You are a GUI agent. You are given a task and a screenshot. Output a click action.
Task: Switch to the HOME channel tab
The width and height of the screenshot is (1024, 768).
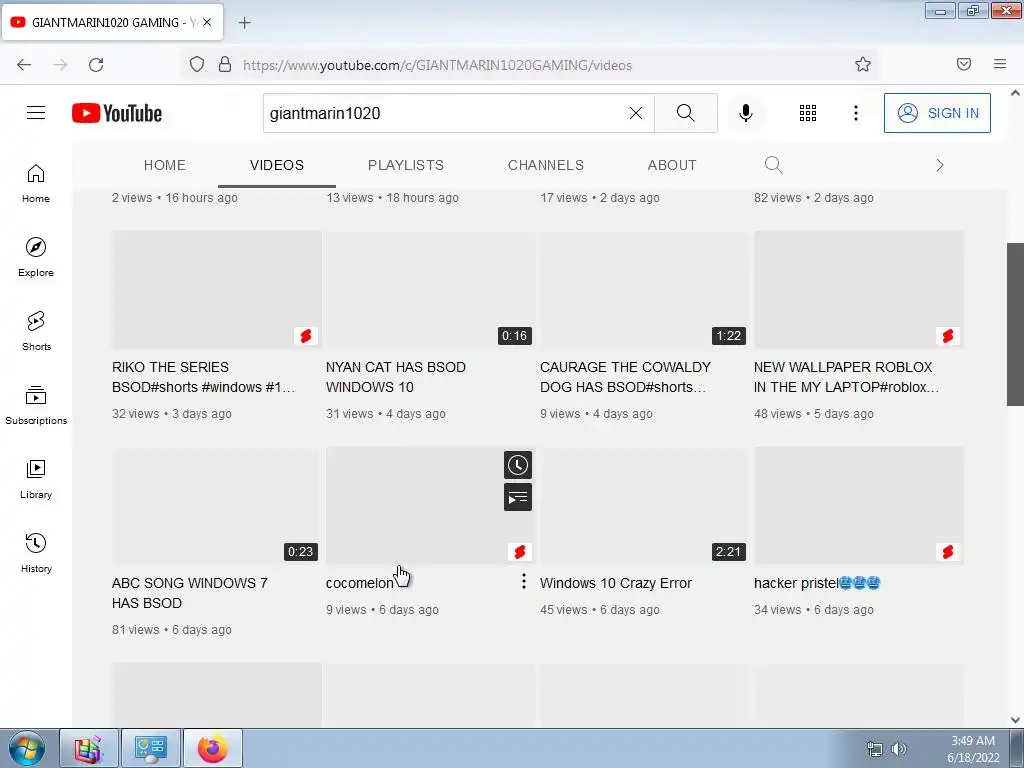coord(165,165)
